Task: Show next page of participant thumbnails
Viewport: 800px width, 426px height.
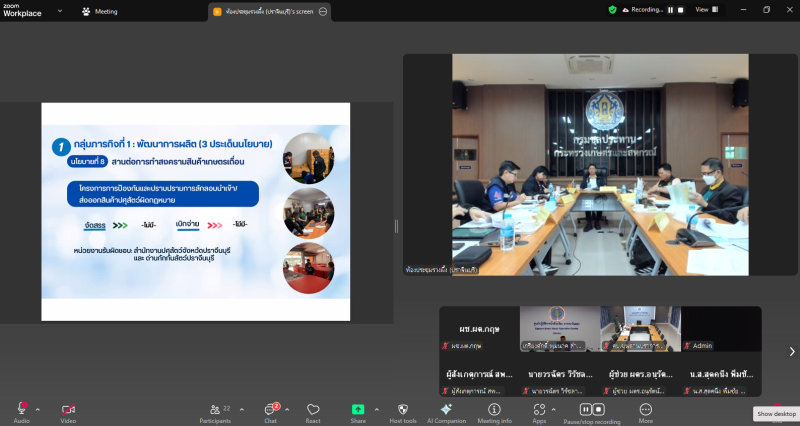Action: (792, 351)
